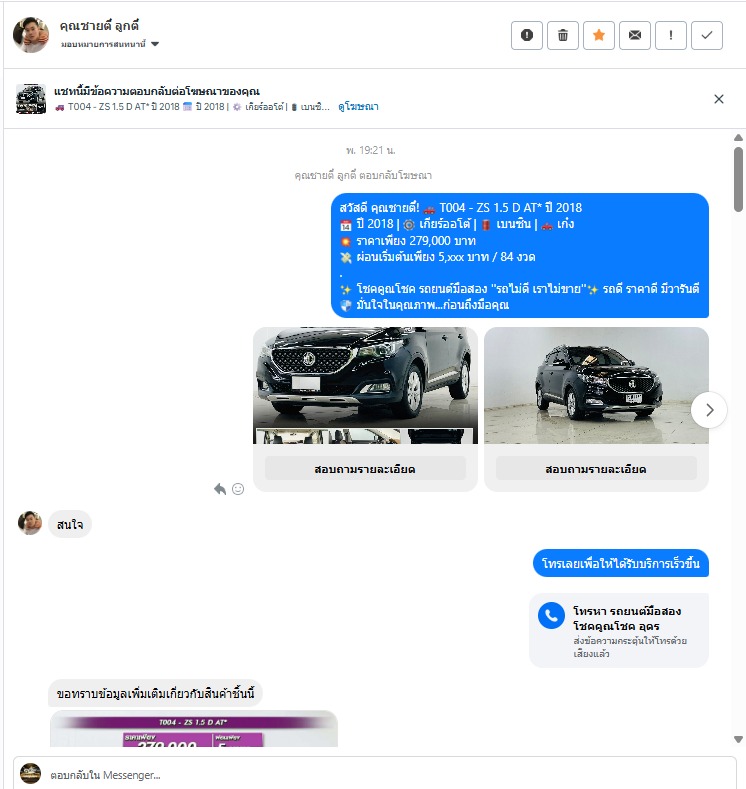Delete conversation with the trash icon
The height and width of the screenshot is (789, 746).
(563, 35)
